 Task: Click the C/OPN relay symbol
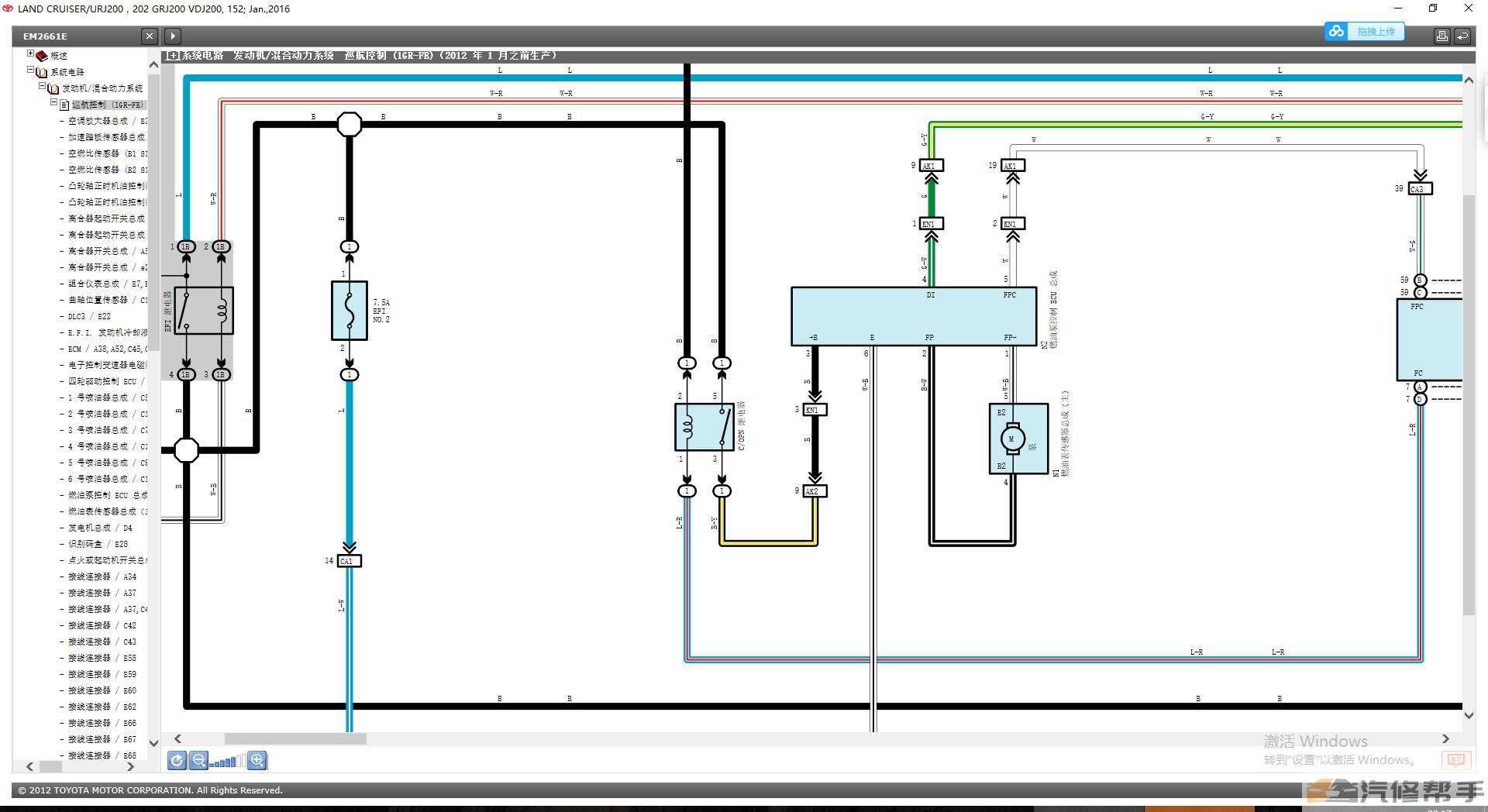click(704, 427)
